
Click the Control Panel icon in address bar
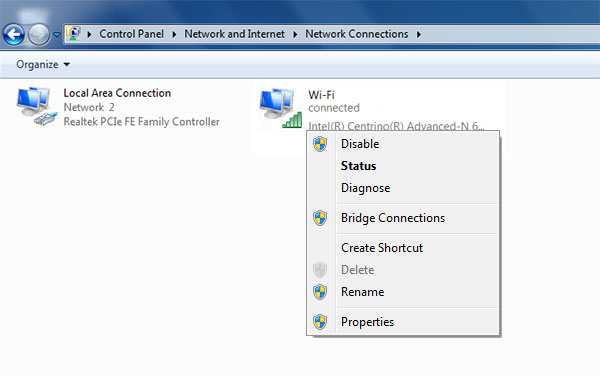click(x=73, y=34)
